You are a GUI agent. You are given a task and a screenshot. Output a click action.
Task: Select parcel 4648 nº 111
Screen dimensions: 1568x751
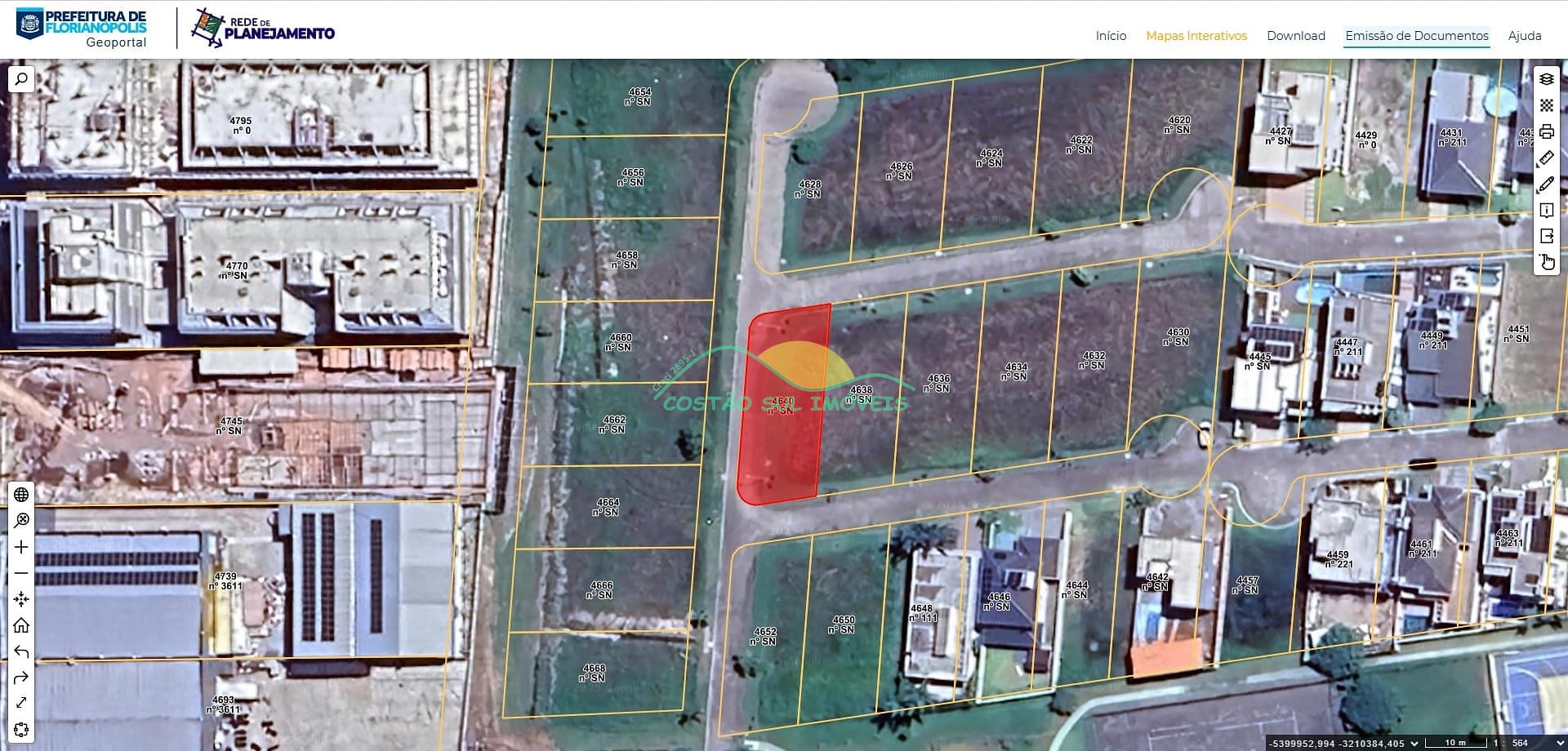coord(922,613)
